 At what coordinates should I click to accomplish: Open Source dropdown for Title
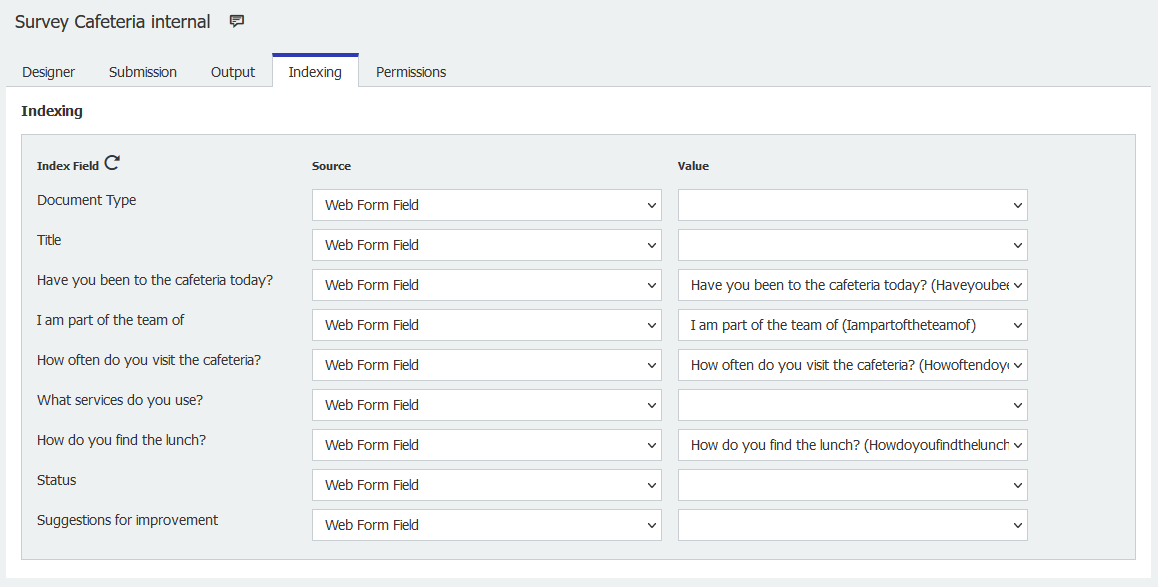(486, 245)
